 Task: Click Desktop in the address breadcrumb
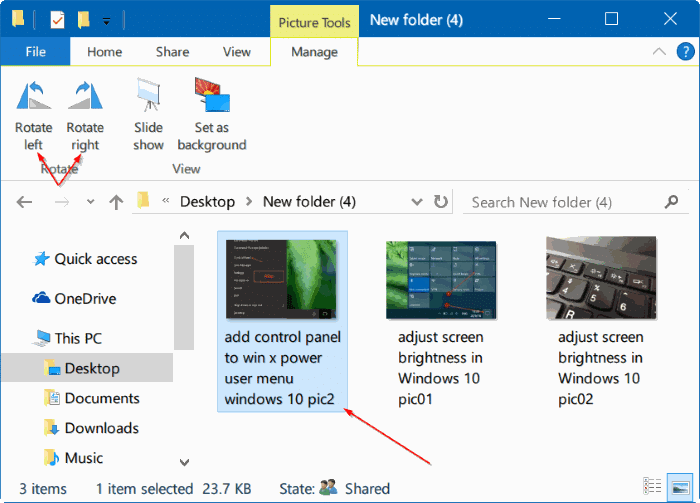pyautogui.click(x=208, y=202)
